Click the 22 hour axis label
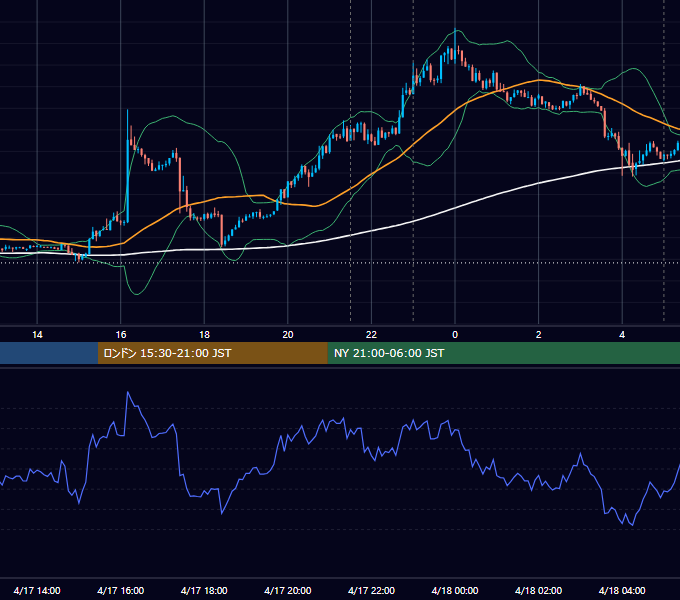This screenshot has height=600, width=680. coord(371,335)
